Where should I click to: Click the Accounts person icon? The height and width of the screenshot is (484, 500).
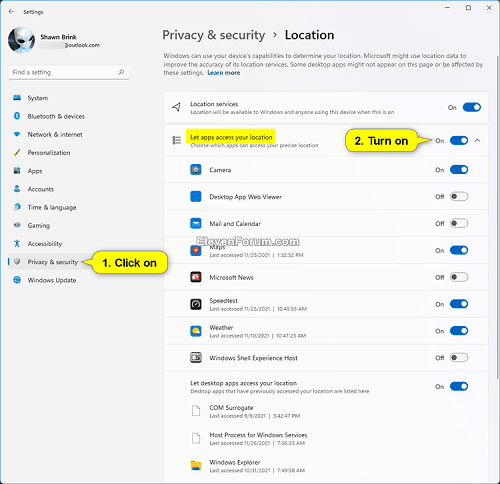[17, 189]
